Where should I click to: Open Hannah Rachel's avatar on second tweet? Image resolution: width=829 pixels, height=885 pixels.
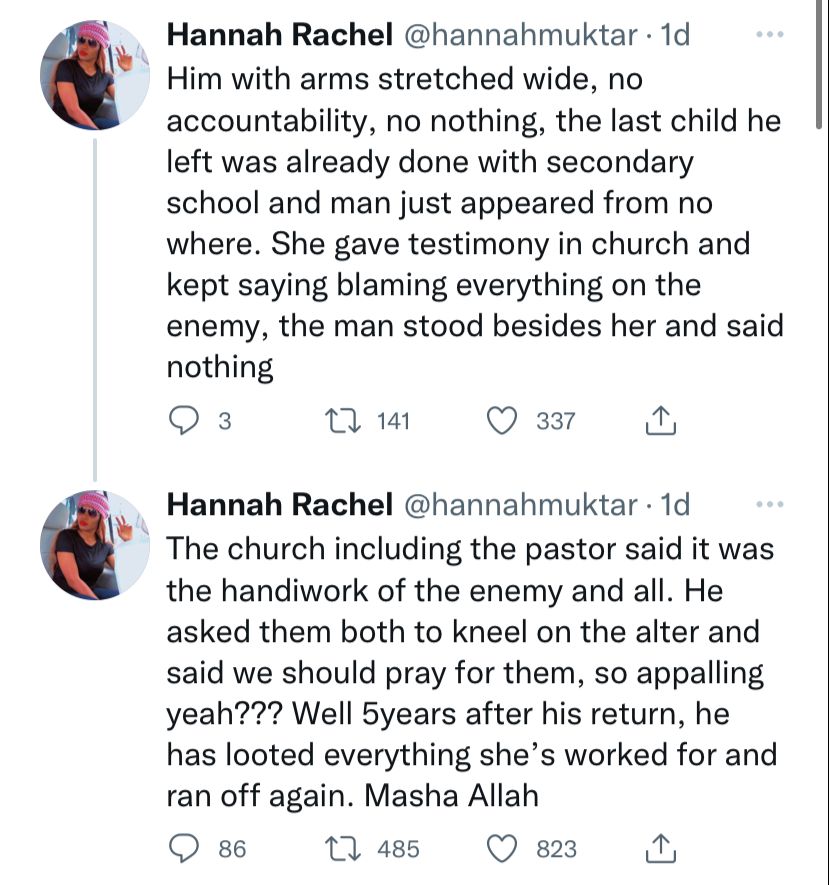pos(94,545)
